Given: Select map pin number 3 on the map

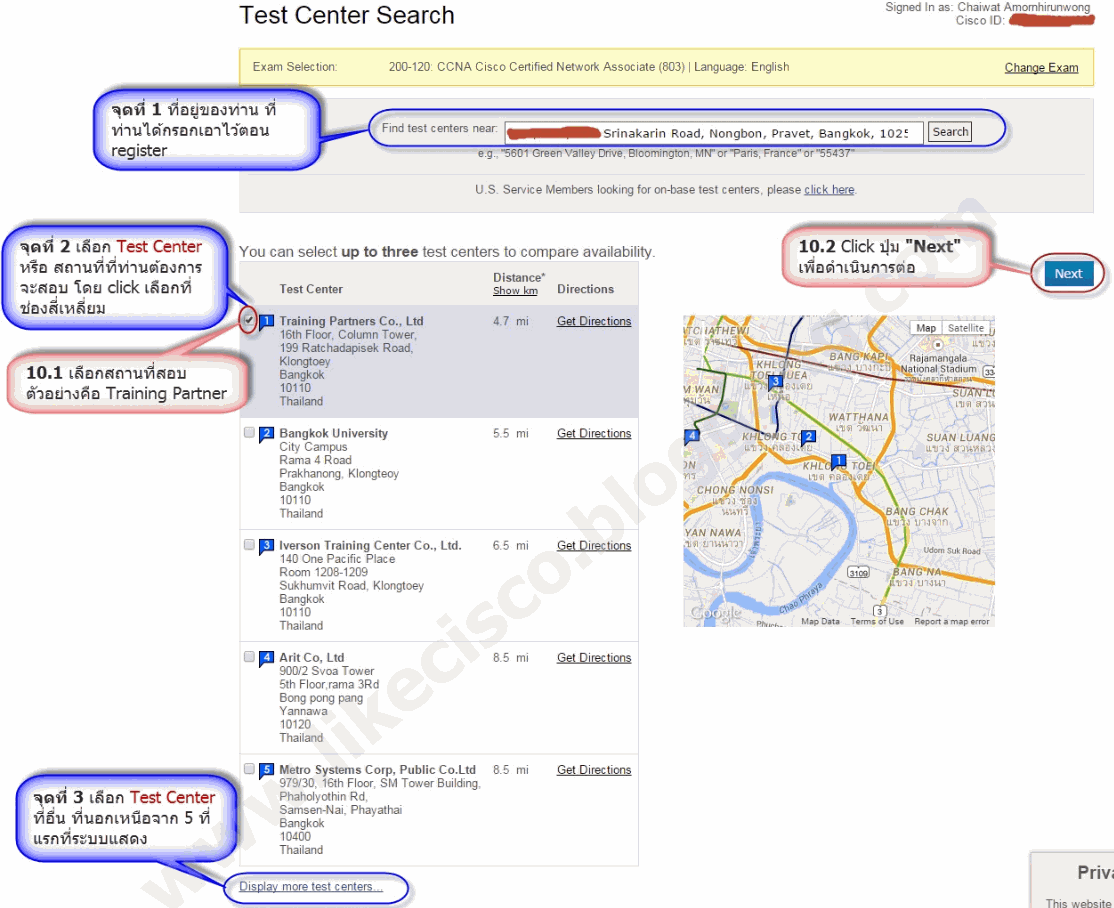Looking at the screenshot, I should pos(776,382).
